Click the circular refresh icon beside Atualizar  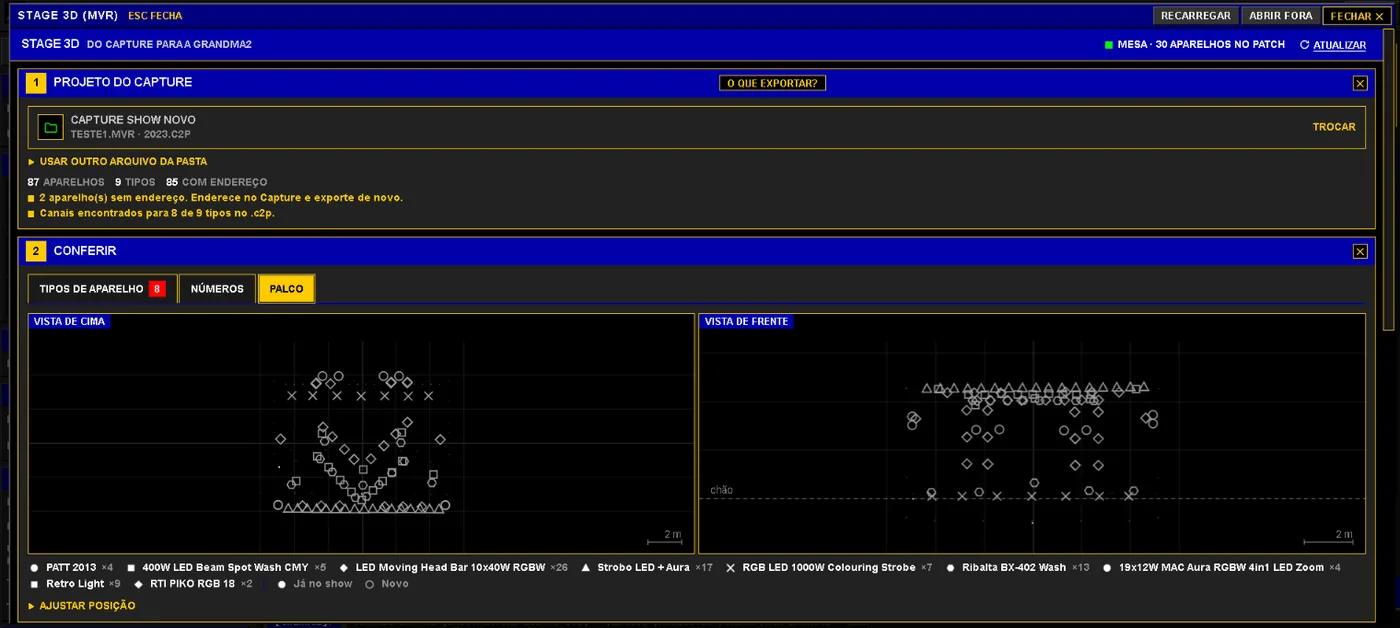1304,45
